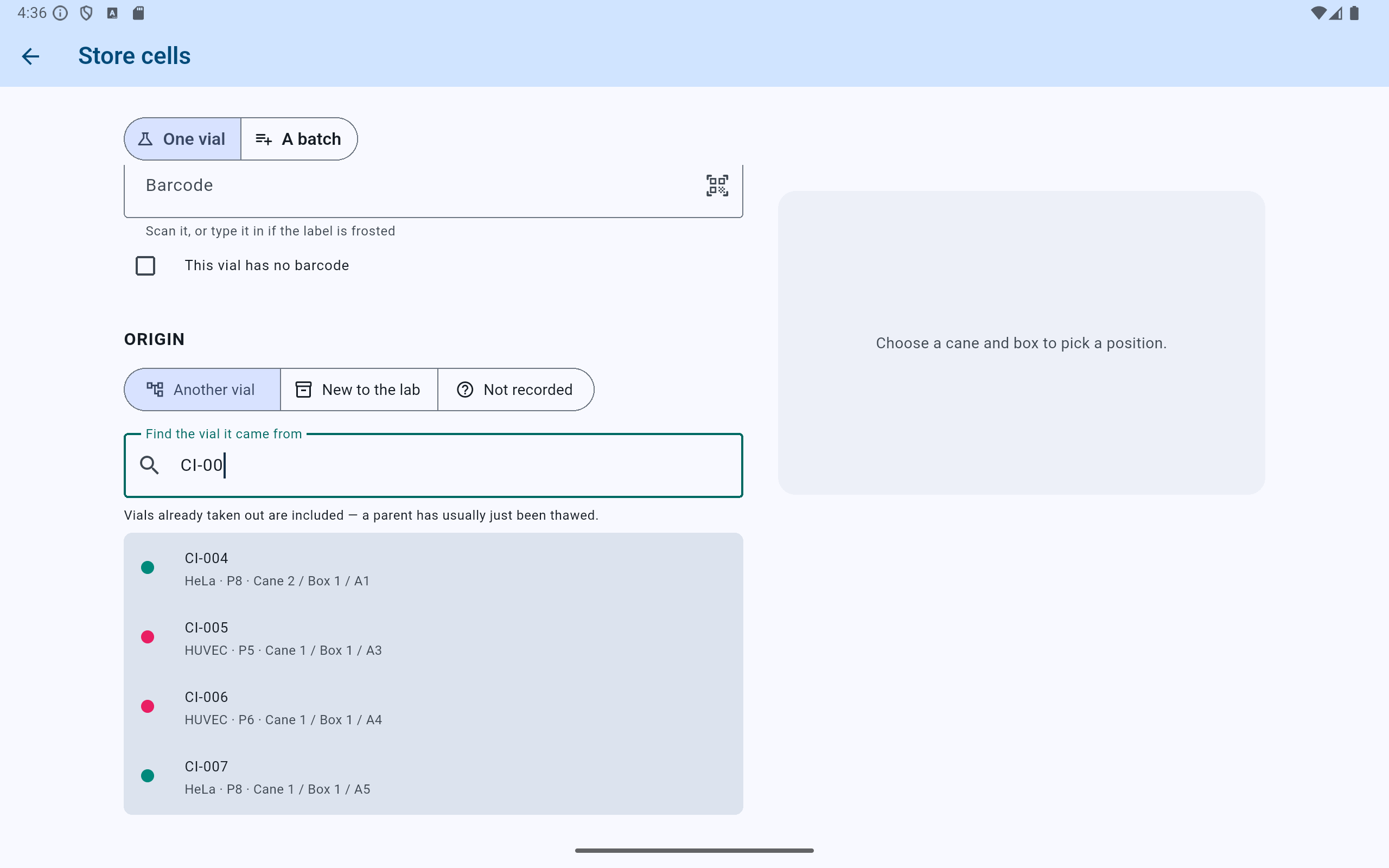
Task: Tap pink dot beside CI-005
Action: point(148,637)
